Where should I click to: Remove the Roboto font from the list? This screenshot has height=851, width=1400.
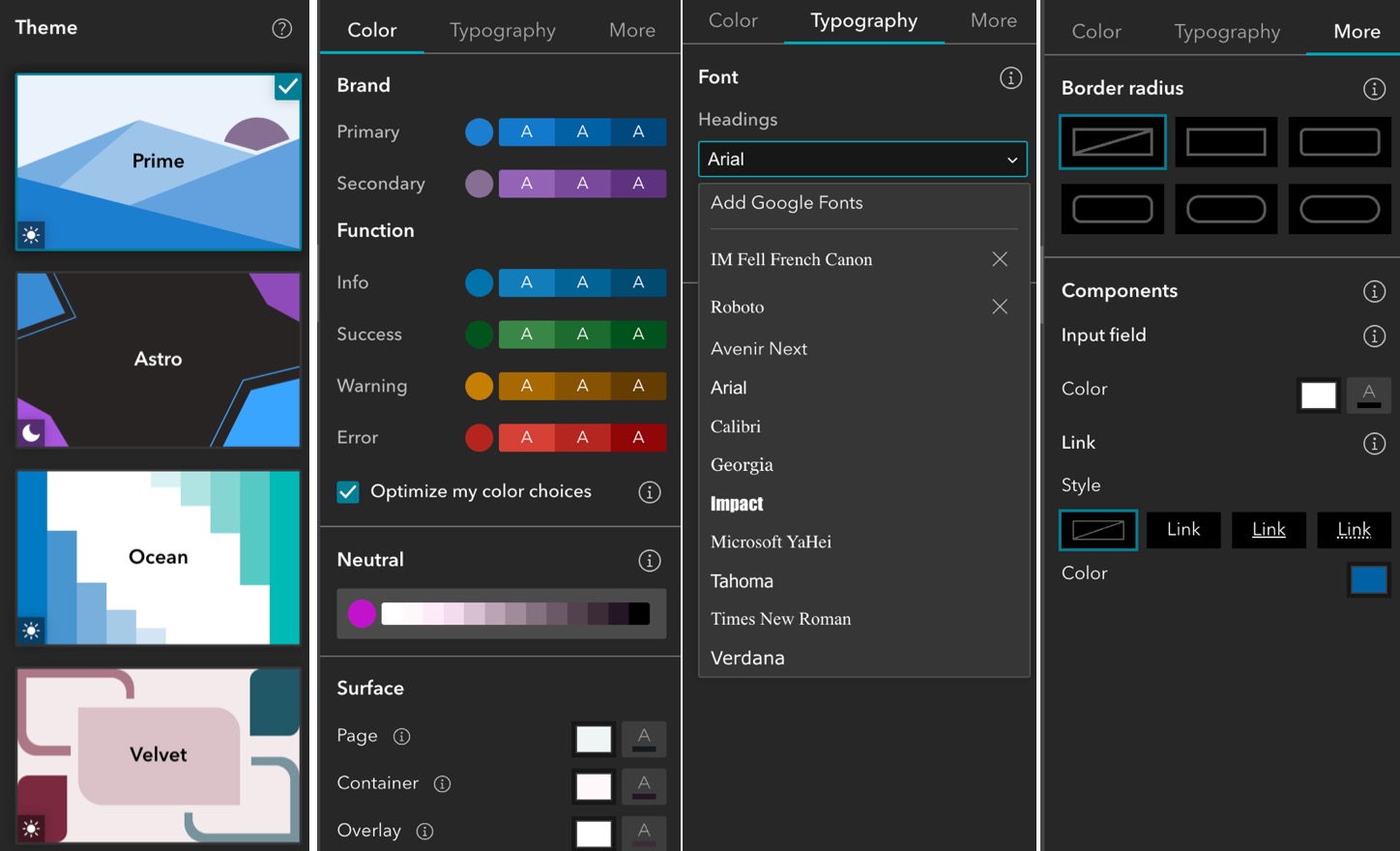pyautogui.click(x=999, y=307)
